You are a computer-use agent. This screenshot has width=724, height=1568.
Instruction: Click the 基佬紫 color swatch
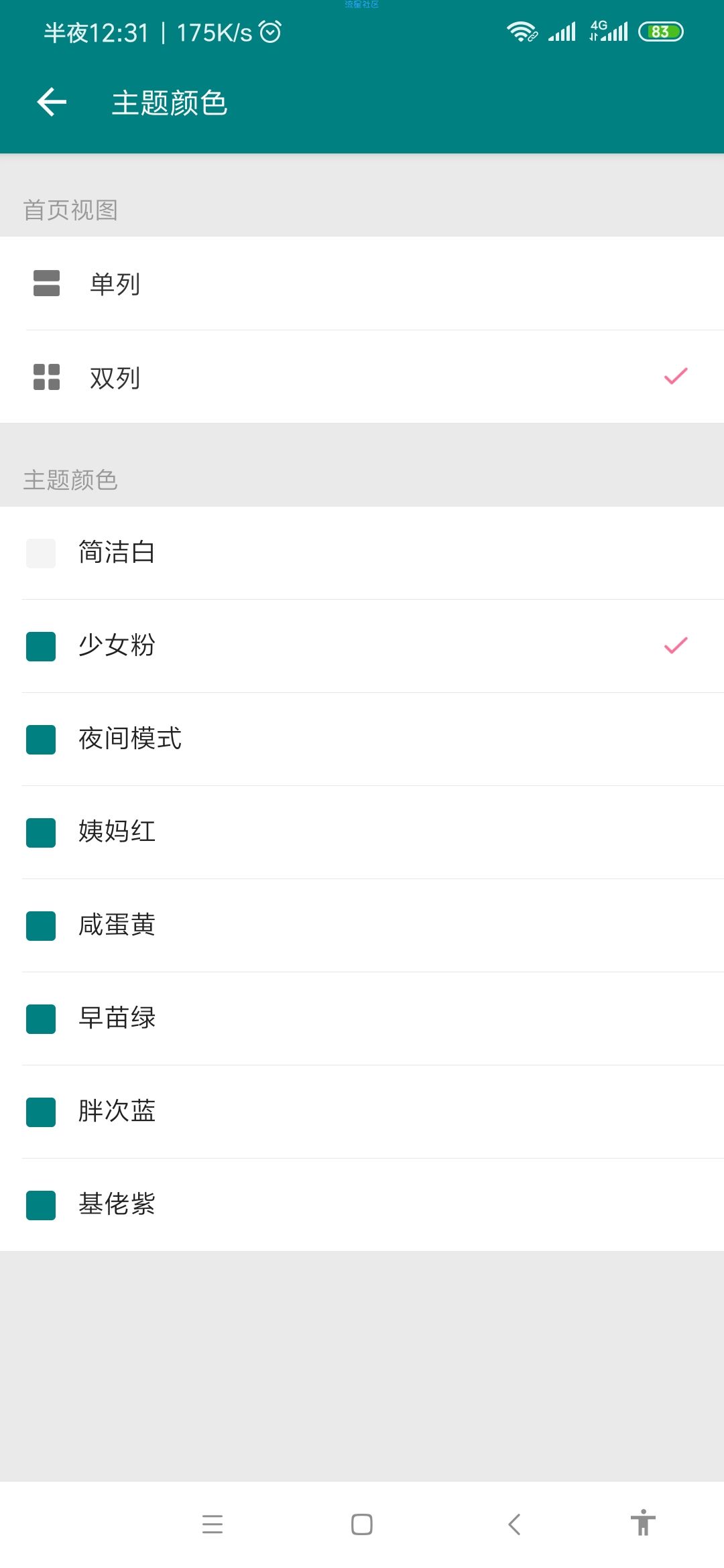(x=41, y=1205)
